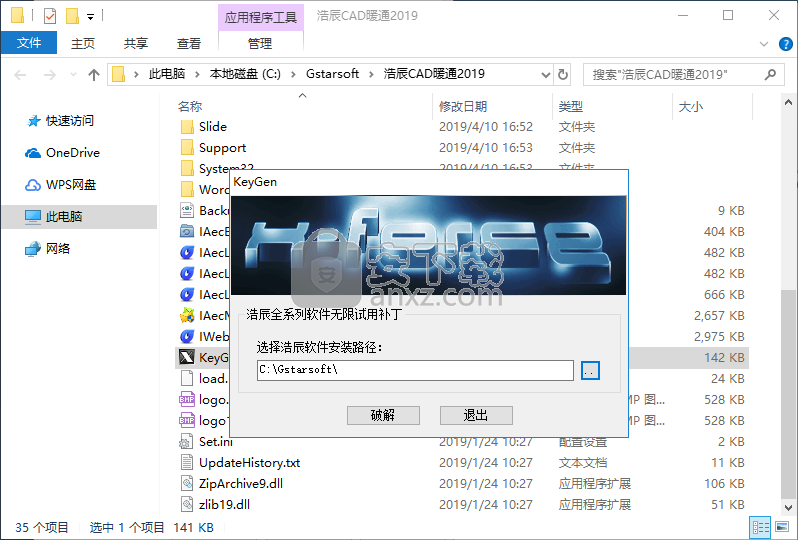Image resolution: width=798 pixels, height=540 pixels.
Task: Select the logo BMP file icon at 785
Action: (x=187, y=400)
